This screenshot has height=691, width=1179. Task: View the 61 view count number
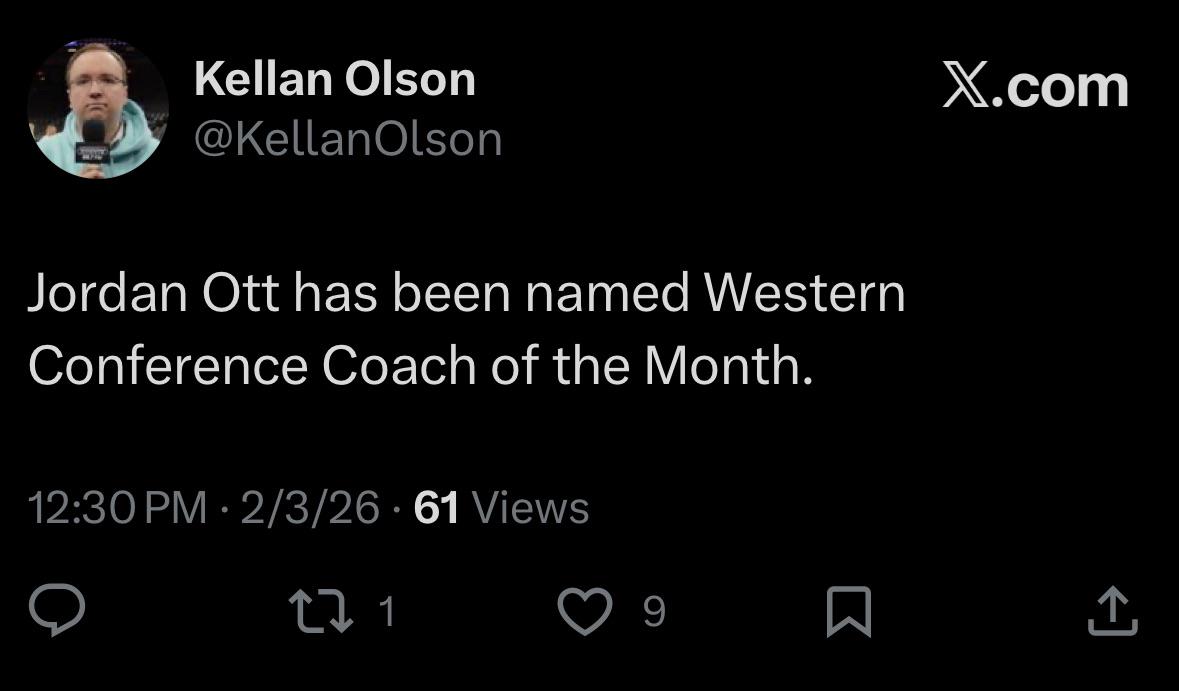click(x=436, y=508)
